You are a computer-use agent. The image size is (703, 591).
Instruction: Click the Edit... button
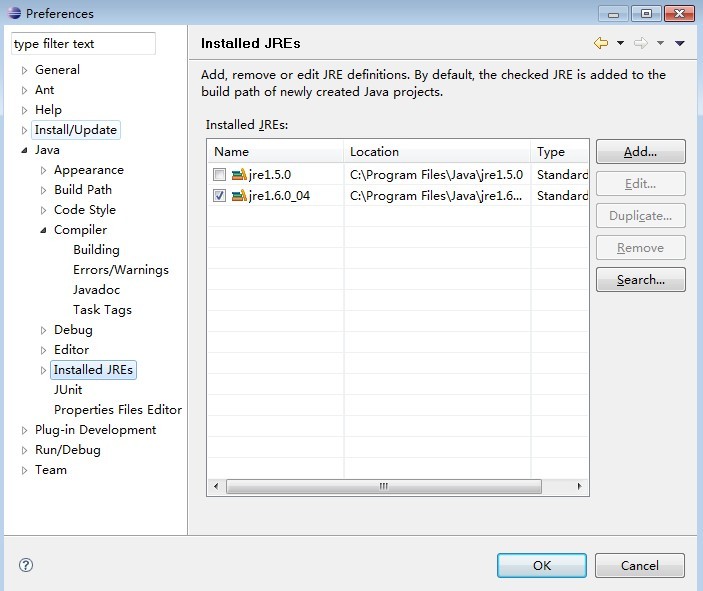coord(641,184)
